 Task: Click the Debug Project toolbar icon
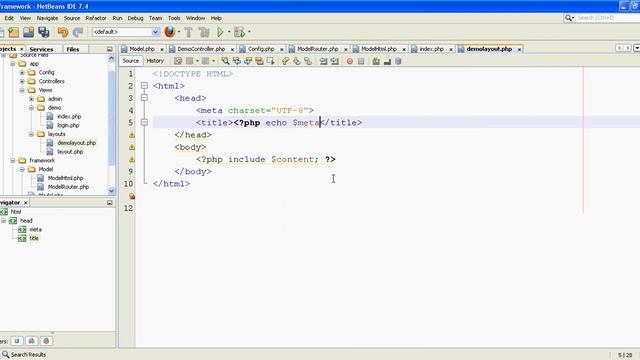click(240, 32)
